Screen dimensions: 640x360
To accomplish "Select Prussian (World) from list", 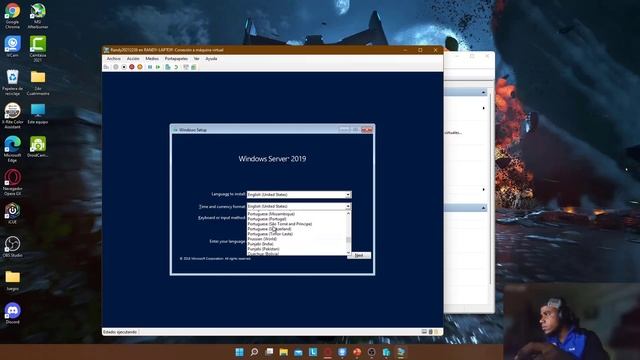I will pyautogui.click(x=262, y=239).
